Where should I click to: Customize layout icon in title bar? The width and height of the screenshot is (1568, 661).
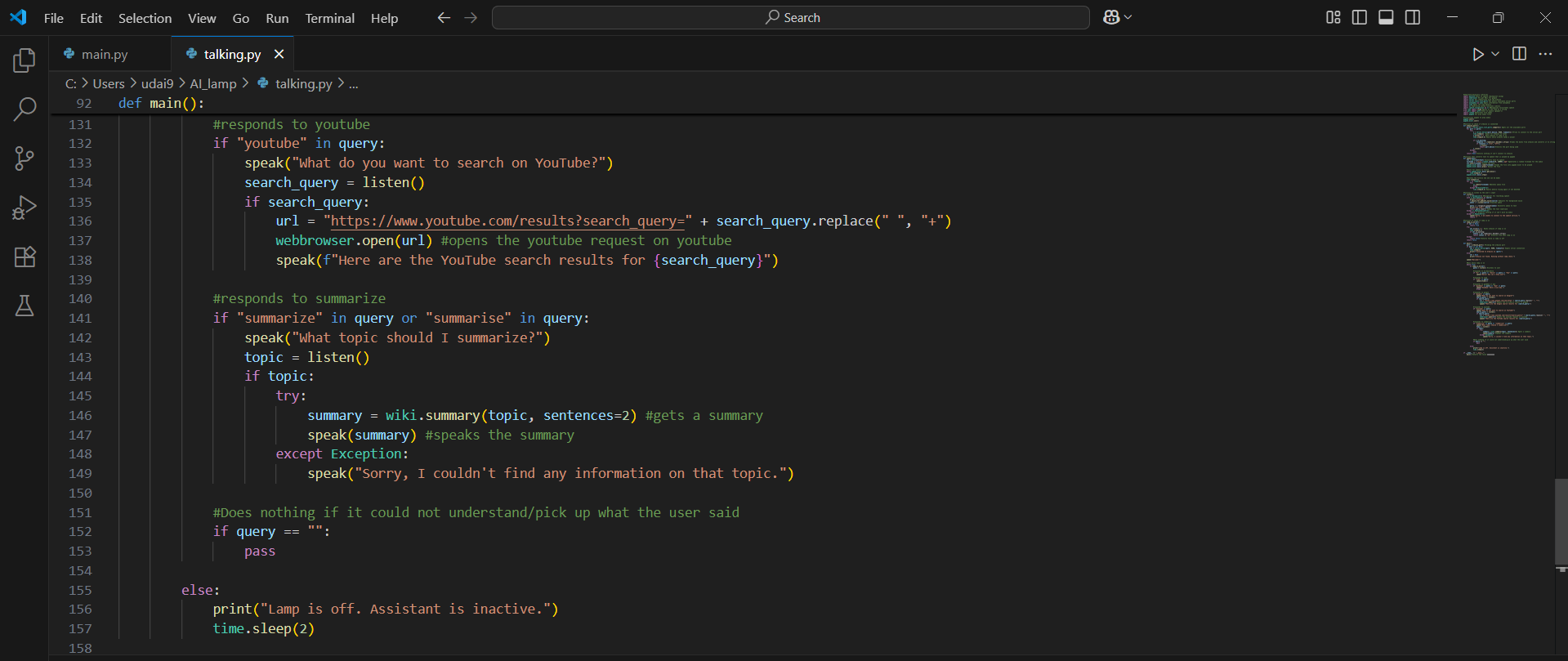pyautogui.click(x=1333, y=17)
